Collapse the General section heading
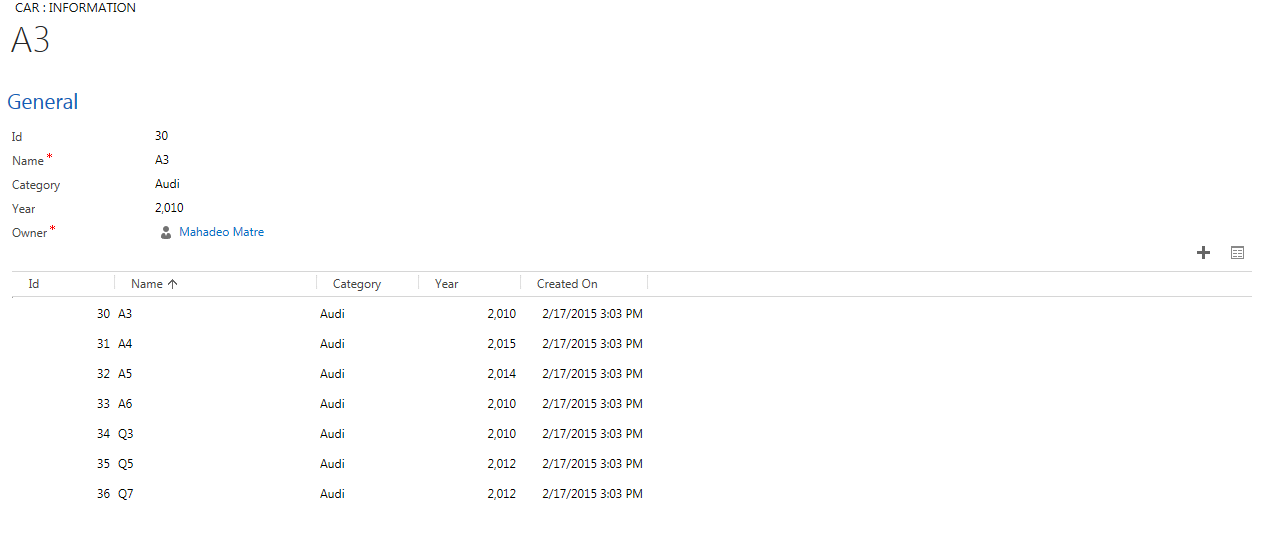 [x=43, y=102]
